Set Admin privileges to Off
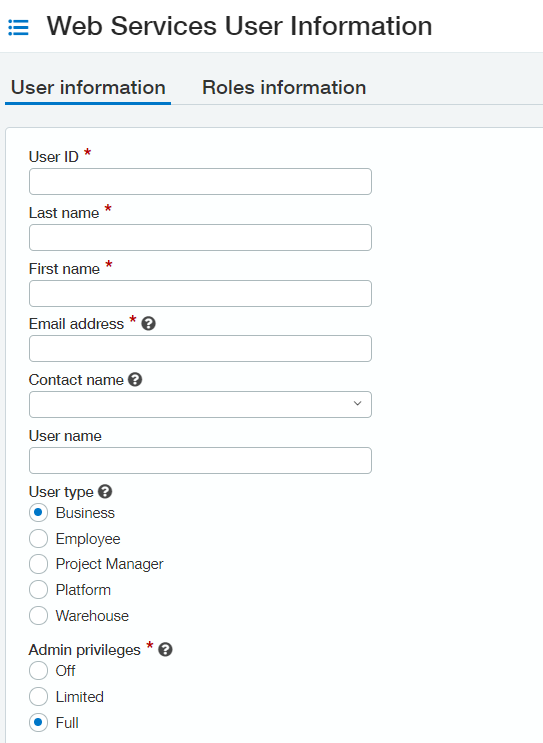The image size is (543, 743). [38, 671]
